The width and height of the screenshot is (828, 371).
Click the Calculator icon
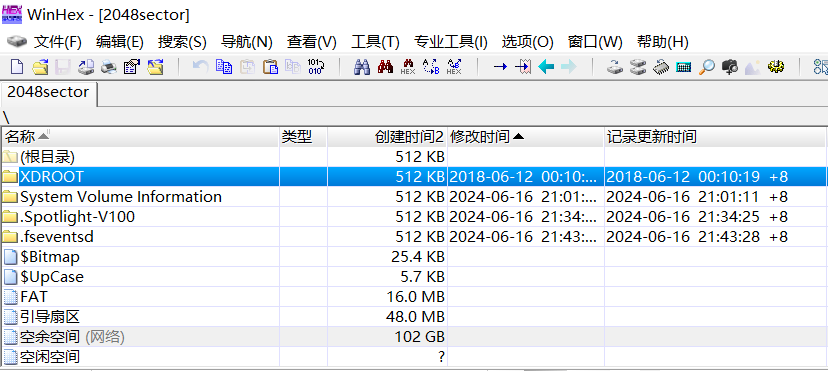(684, 67)
